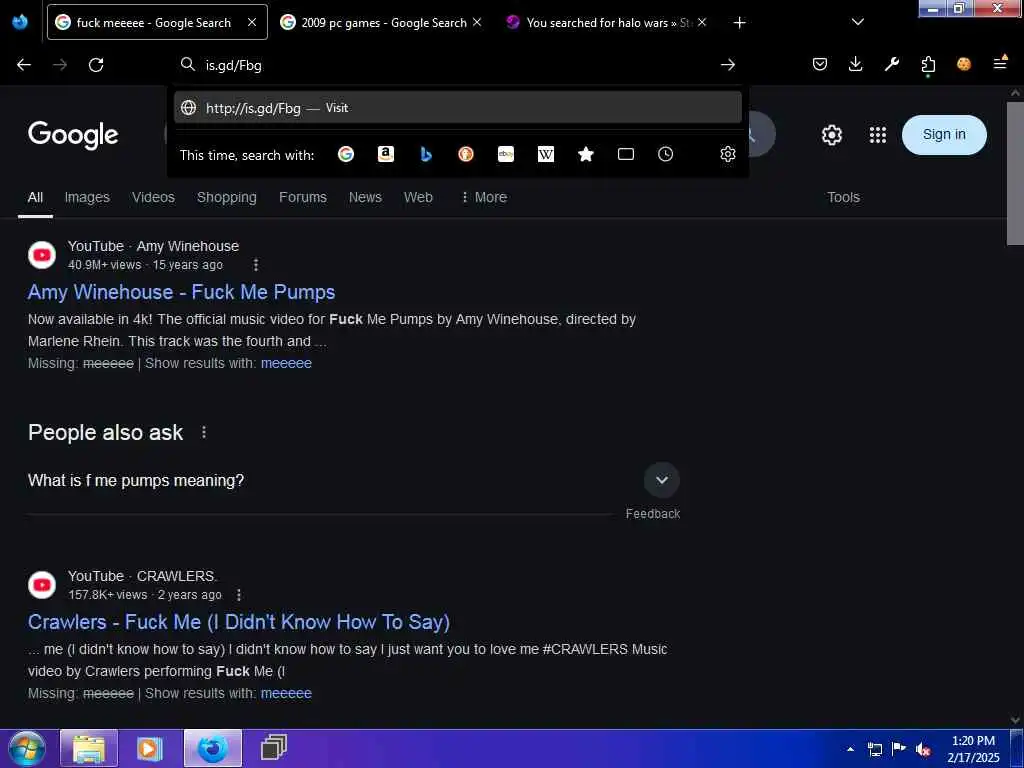
Task: Close the halo wars search tab
Action: (x=701, y=22)
